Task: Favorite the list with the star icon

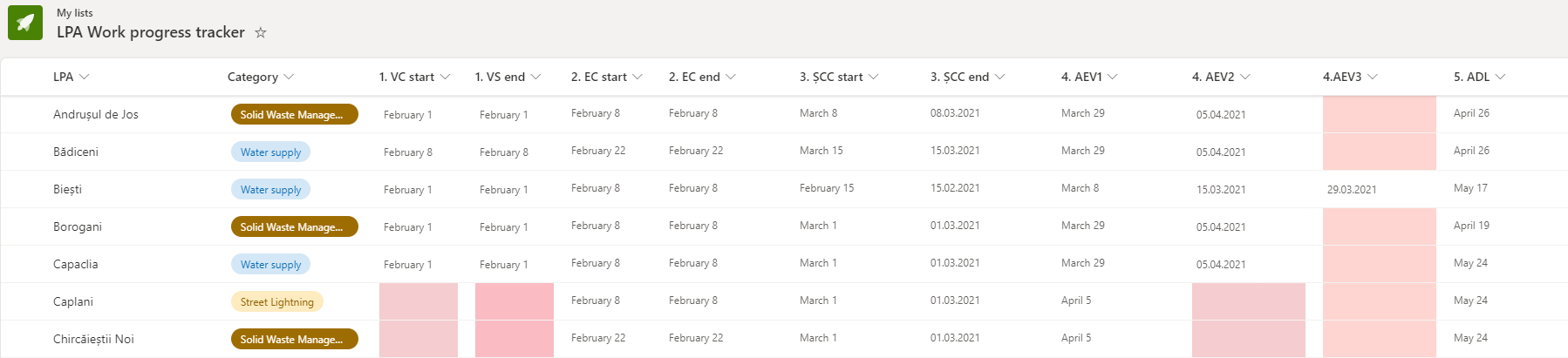Action: pyautogui.click(x=261, y=32)
